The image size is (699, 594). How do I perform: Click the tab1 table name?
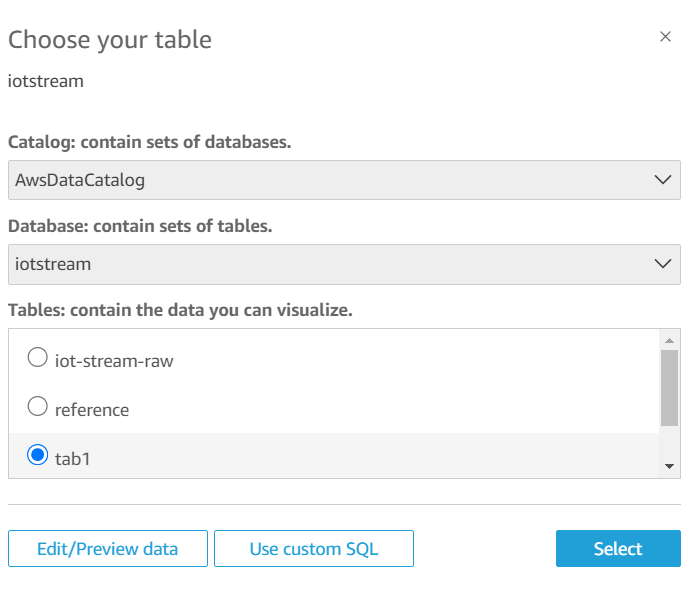(x=74, y=459)
